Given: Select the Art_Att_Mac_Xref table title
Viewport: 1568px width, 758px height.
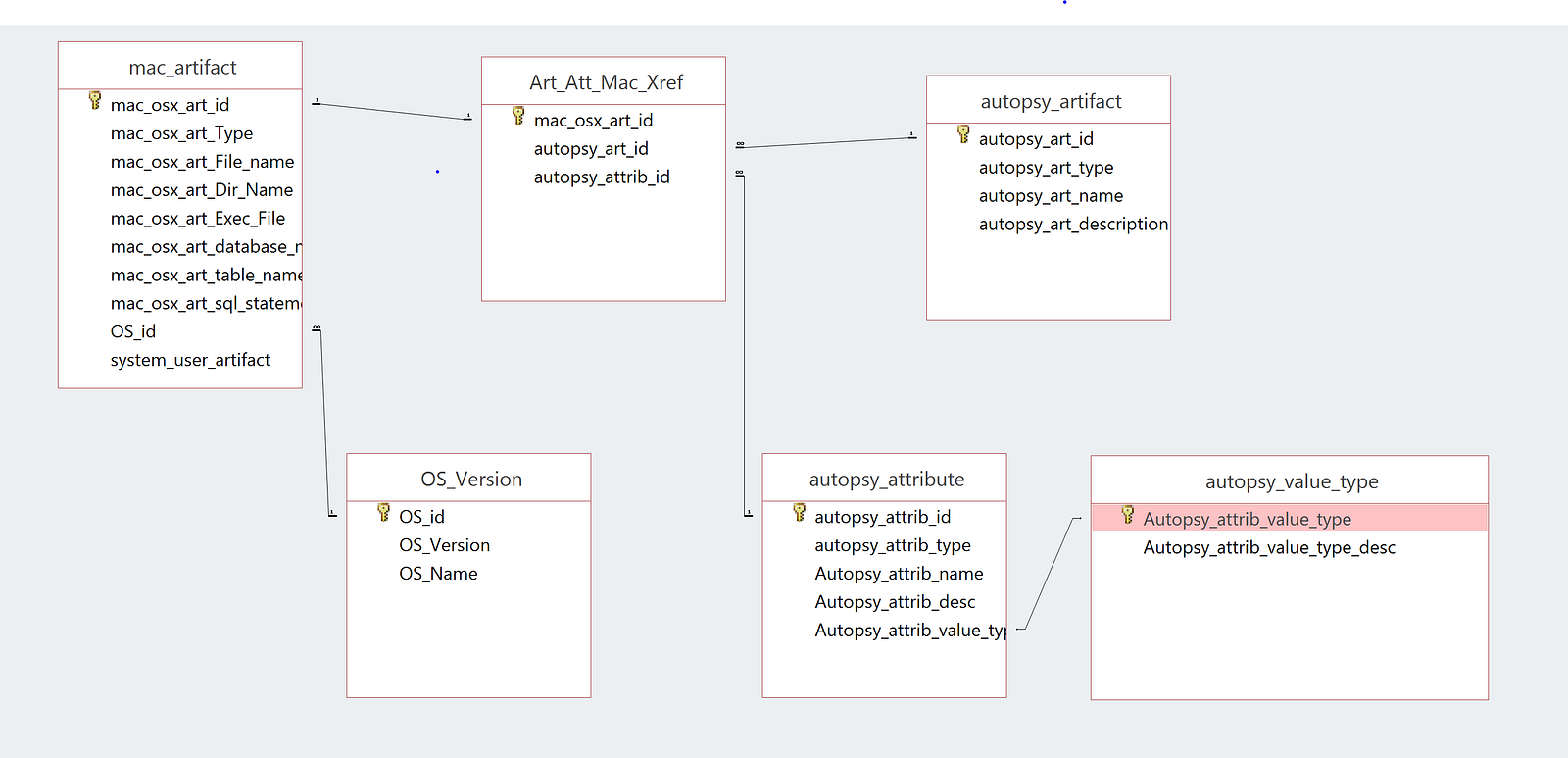Looking at the screenshot, I should click(x=604, y=82).
